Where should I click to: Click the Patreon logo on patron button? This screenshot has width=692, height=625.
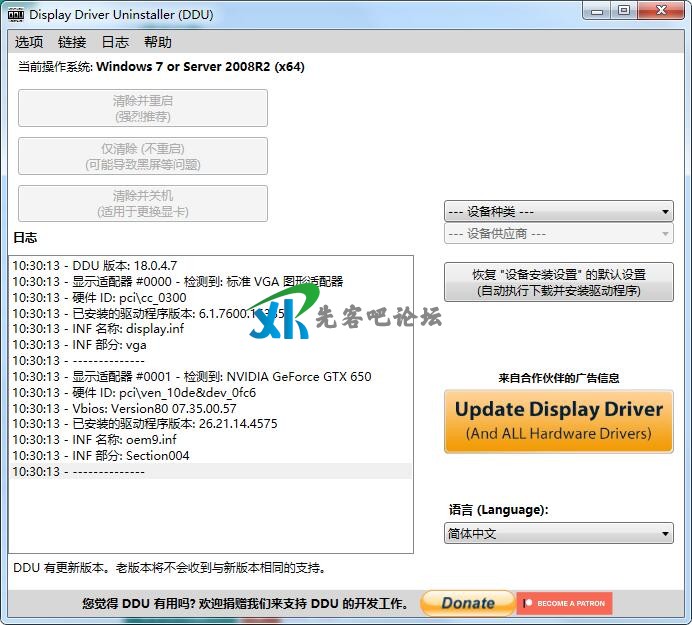pyautogui.click(x=528, y=603)
